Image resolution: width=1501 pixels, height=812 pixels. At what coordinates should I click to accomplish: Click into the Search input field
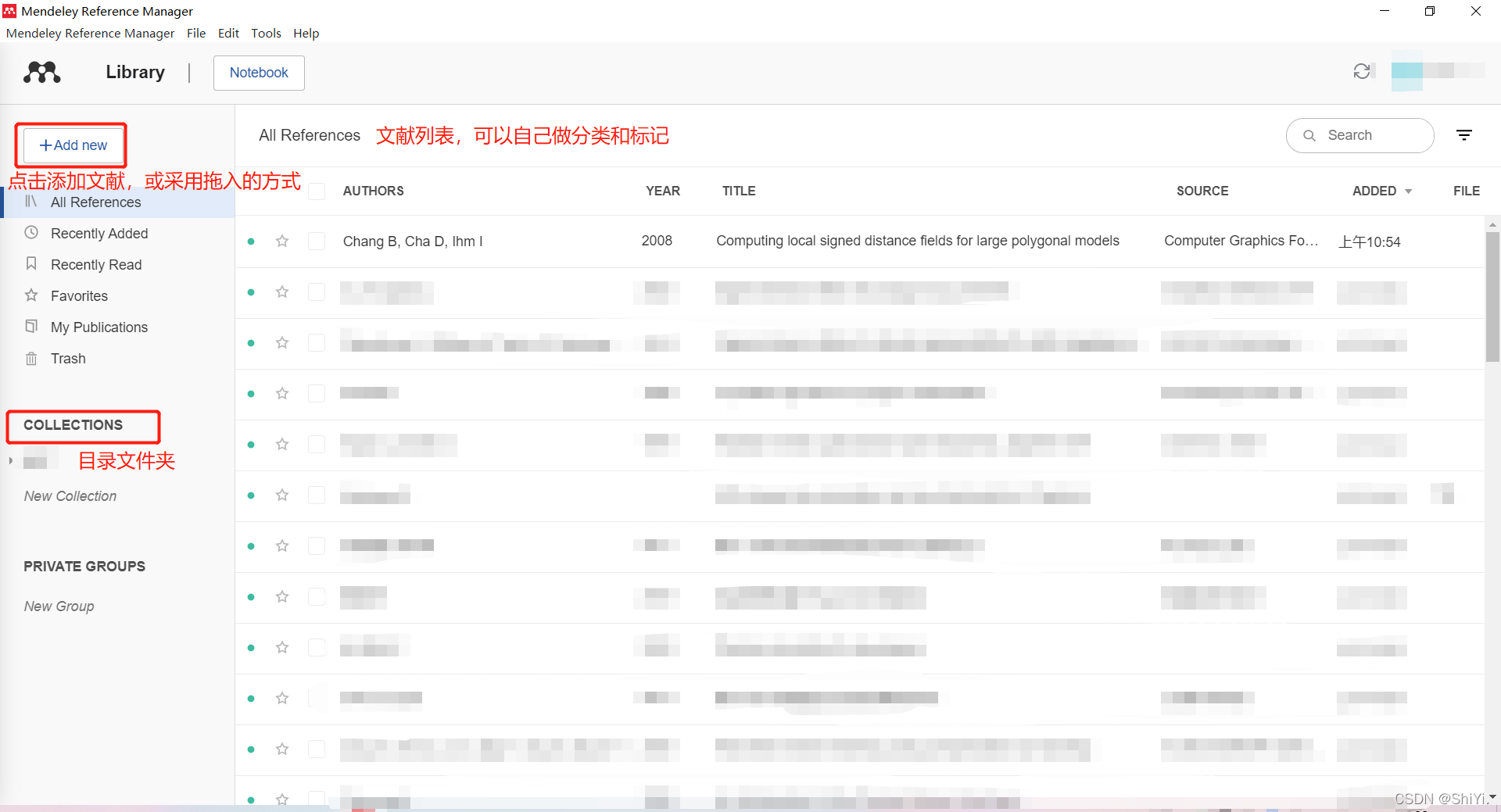1359,135
